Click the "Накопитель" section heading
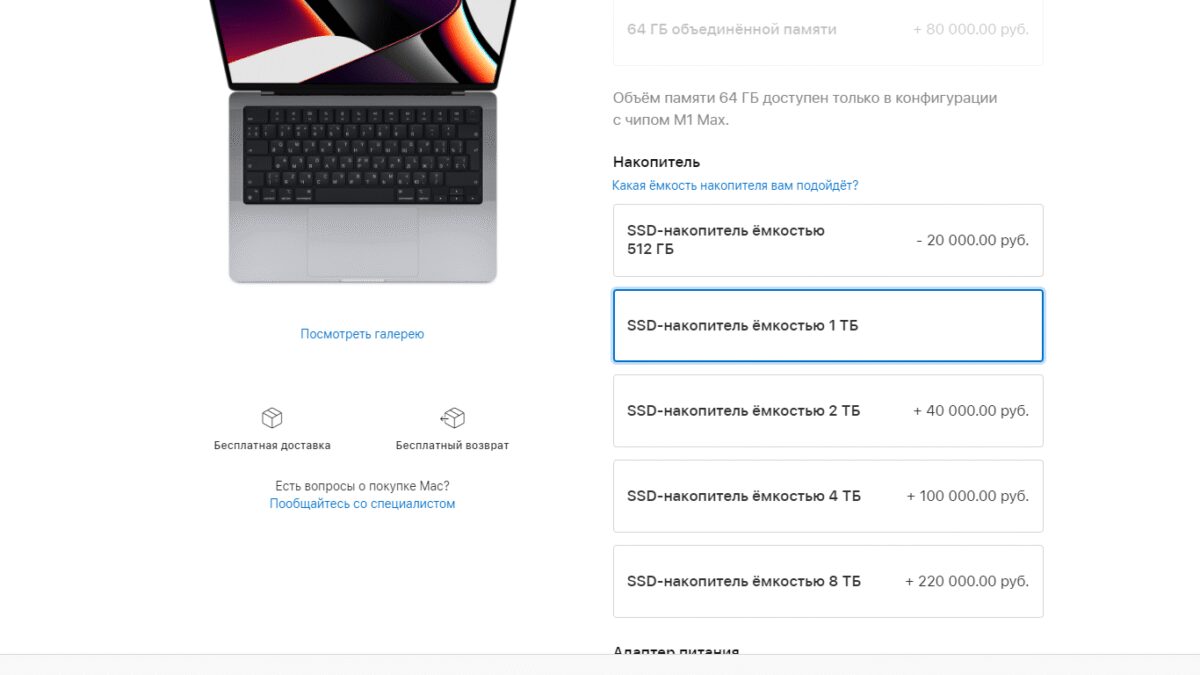Screen dimensions: 1200x675 [x=656, y=162]
